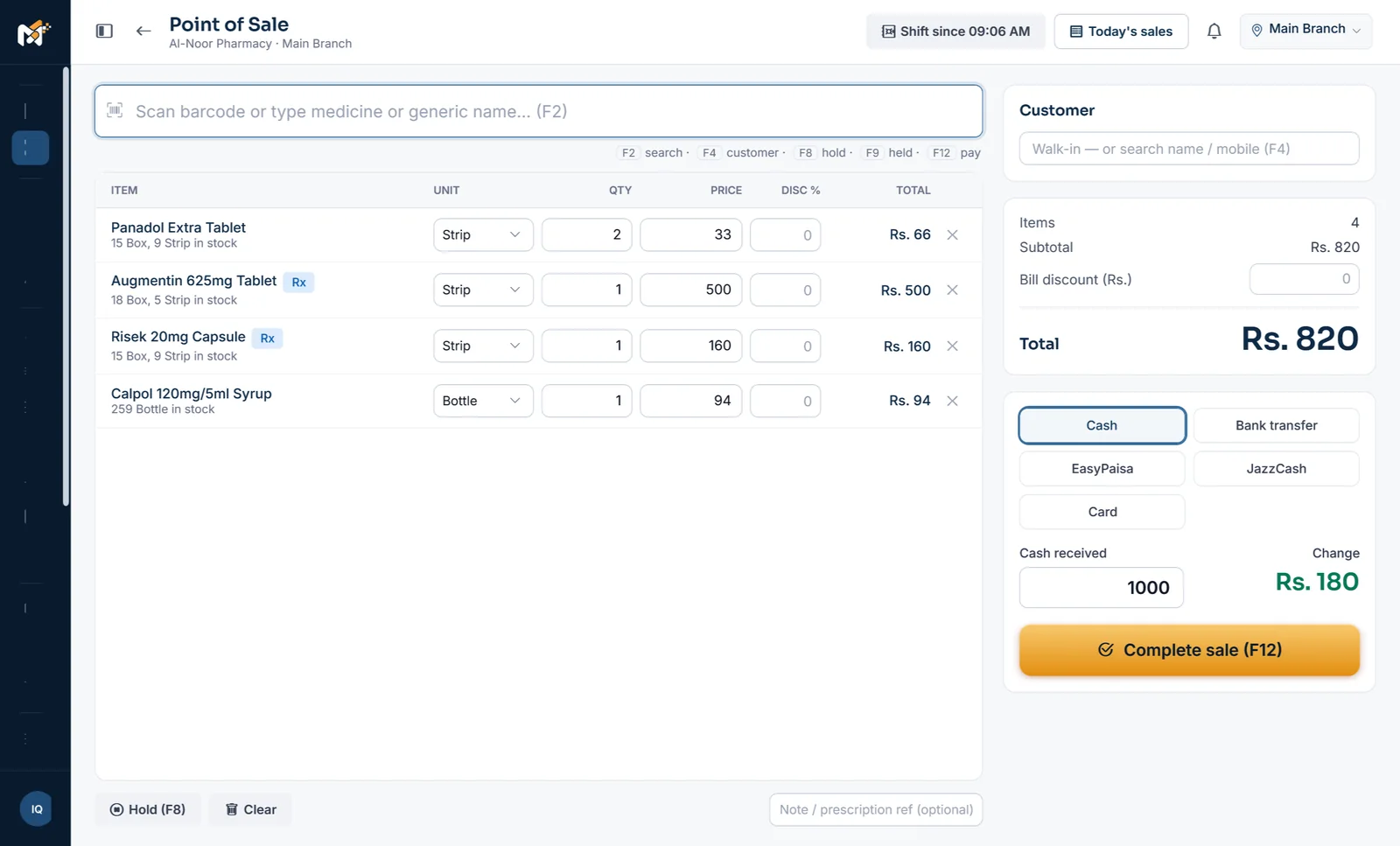The height and width of the screenshot is (846, 1400).
Task: Open the unit dropdown for Panadol Extra Tablet
Action: coord(483,234)
